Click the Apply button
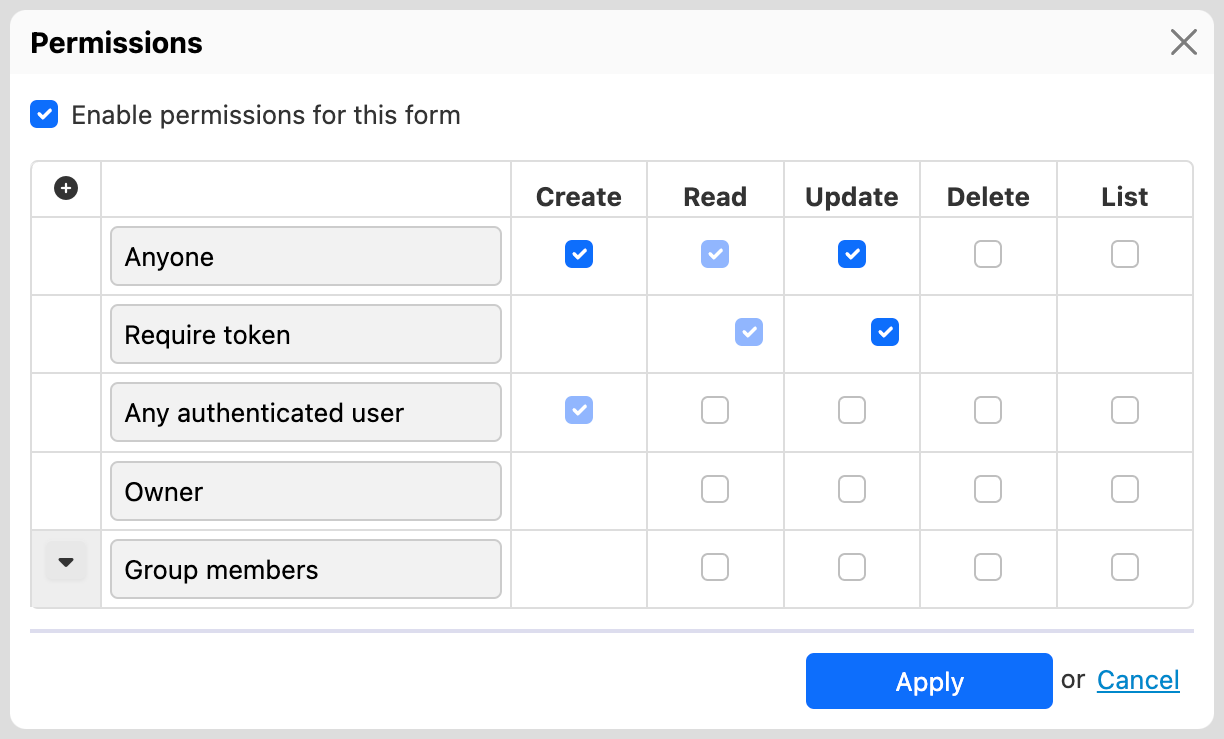 (x=929, y=681)
